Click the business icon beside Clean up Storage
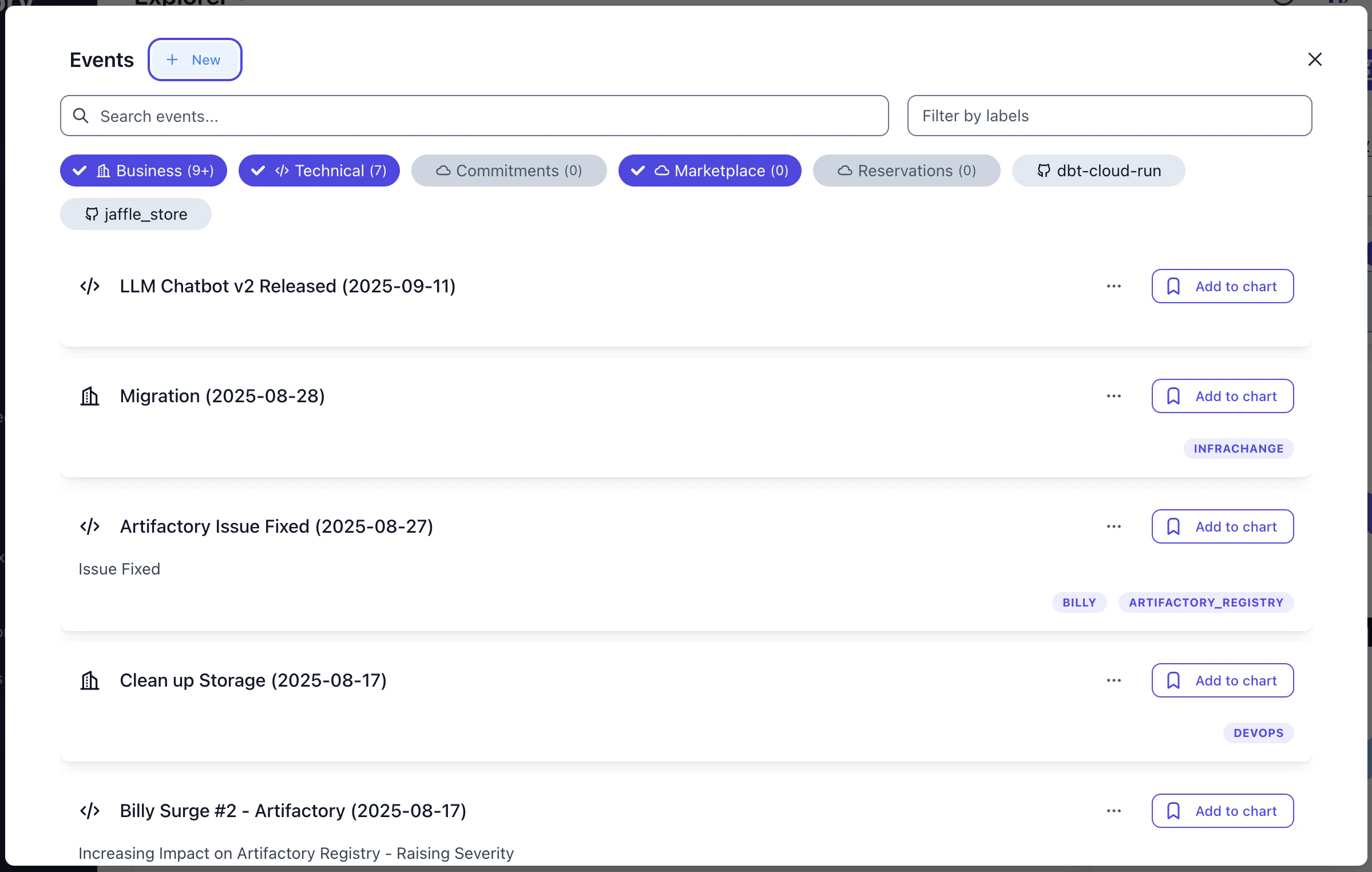Viewport: 1372px width, 872px height. pyautogui.click(x=89, y=680)
